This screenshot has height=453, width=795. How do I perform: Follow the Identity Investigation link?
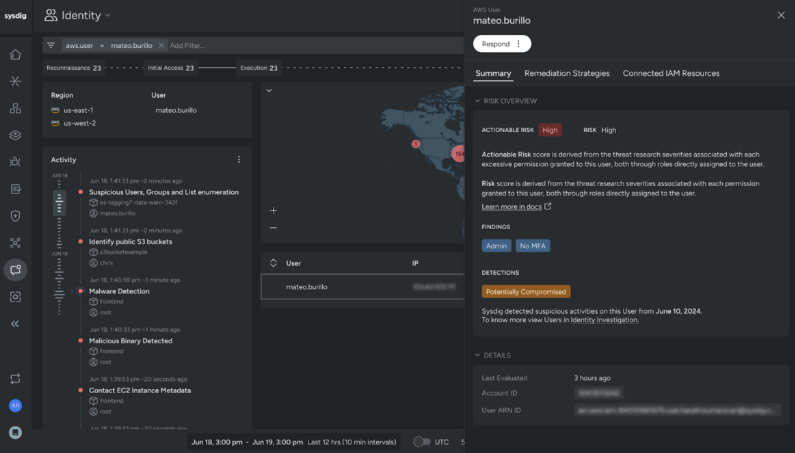604,320
